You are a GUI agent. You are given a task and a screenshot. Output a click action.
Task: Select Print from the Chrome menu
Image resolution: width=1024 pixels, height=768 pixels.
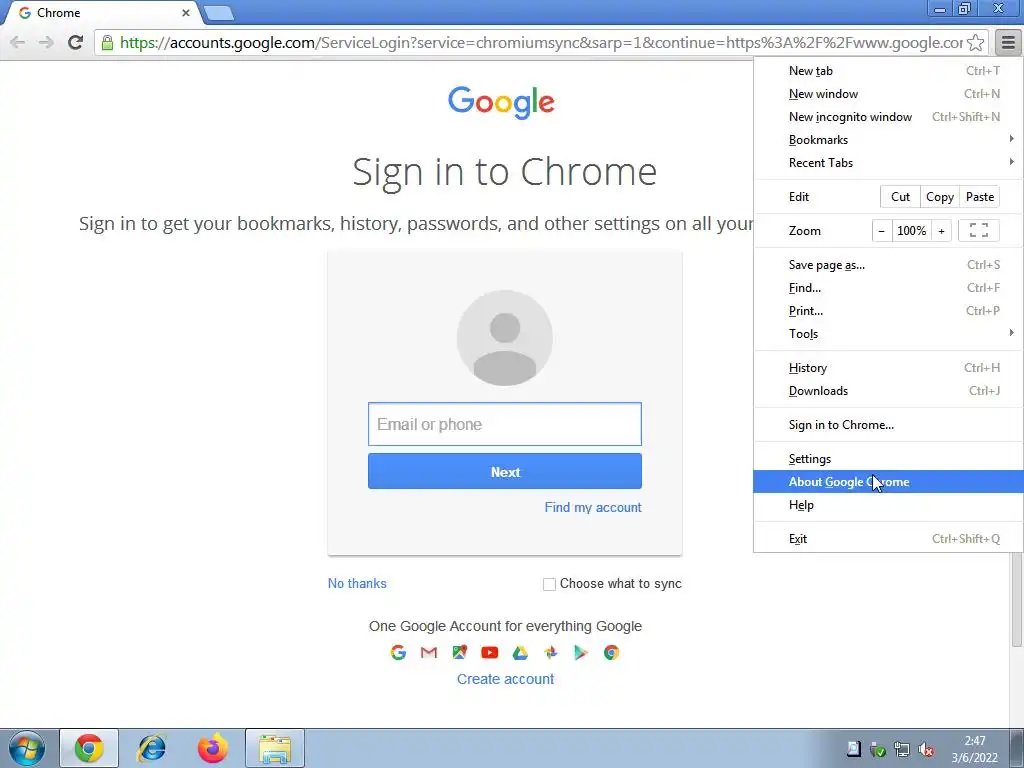coord(888,311)
